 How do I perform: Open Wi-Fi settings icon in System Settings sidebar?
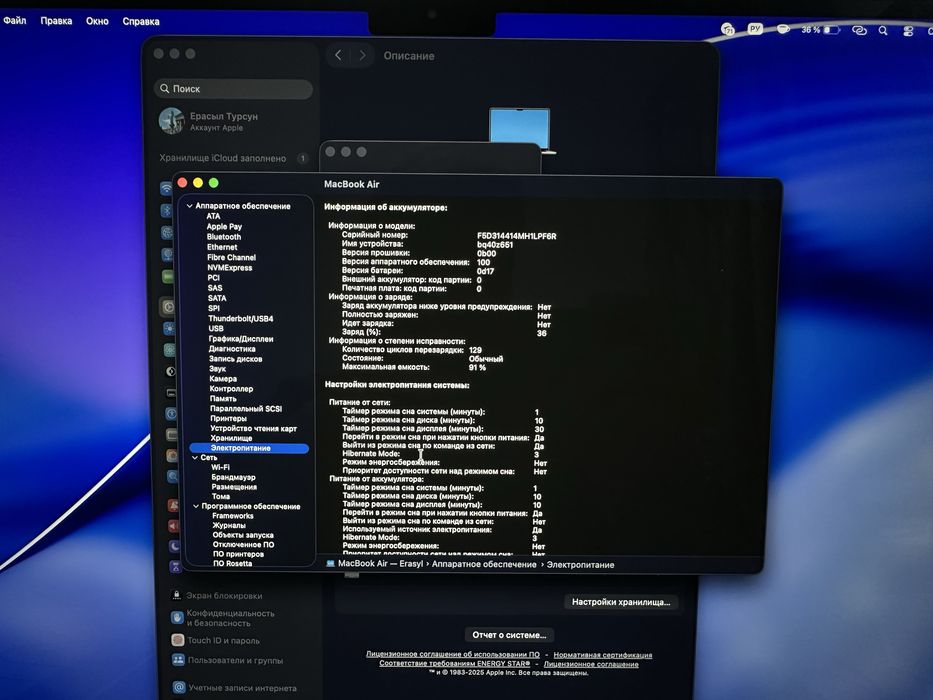click(166, 189)
